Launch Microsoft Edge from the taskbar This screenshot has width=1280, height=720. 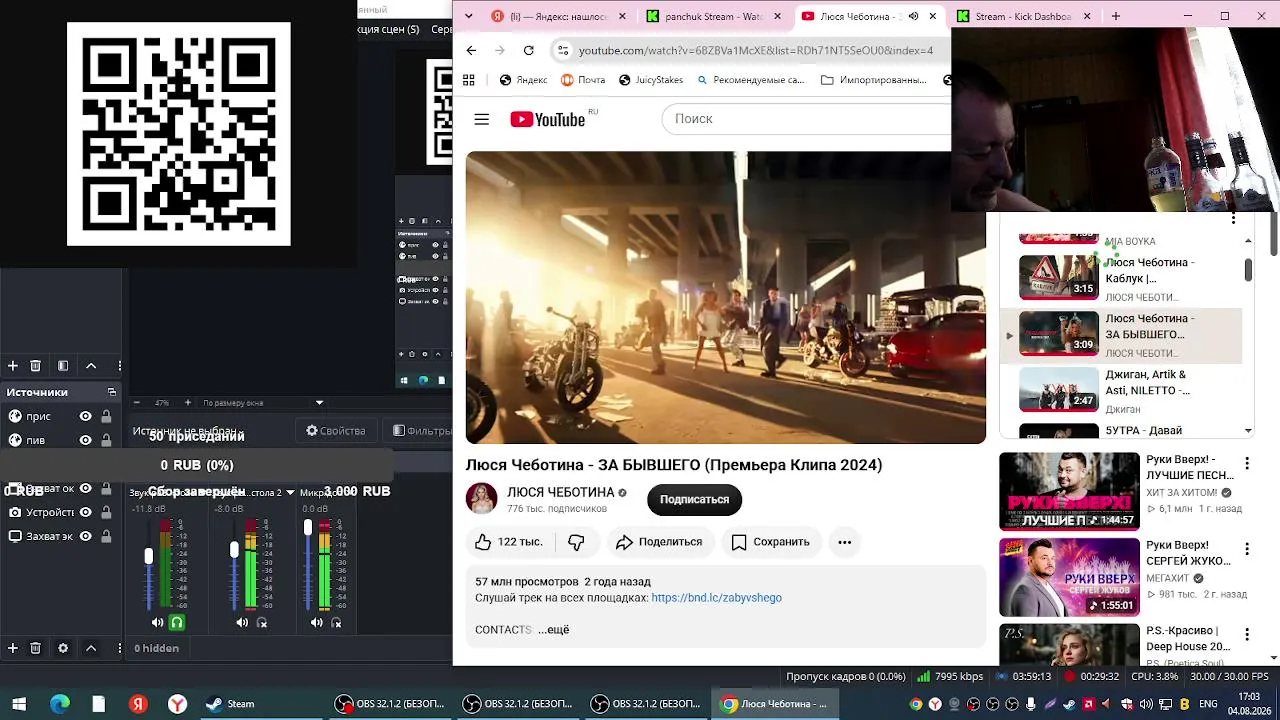[60, 704]
